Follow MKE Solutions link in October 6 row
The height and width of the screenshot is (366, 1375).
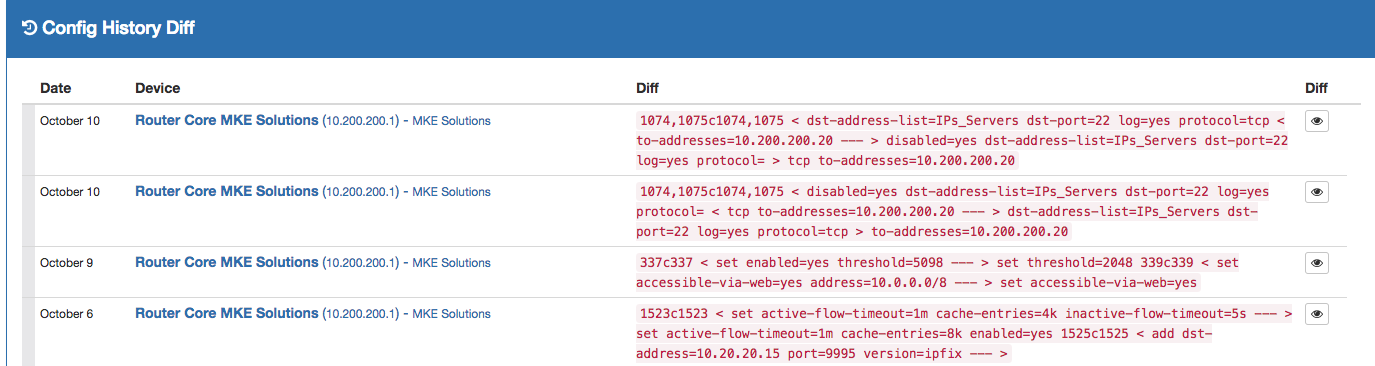coord(451,314)
